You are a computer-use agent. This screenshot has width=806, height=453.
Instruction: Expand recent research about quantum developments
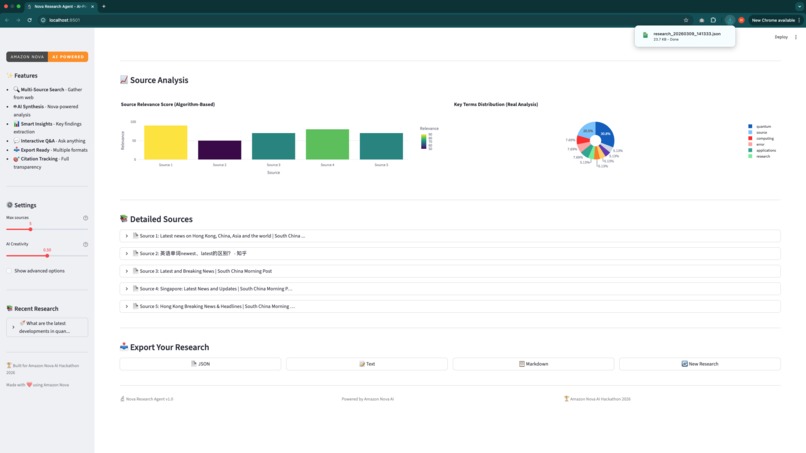click(x=47, y=327)
